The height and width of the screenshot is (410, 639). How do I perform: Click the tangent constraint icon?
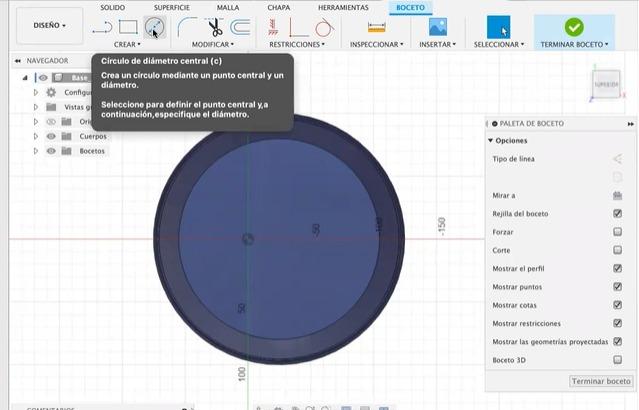point(324,28)
